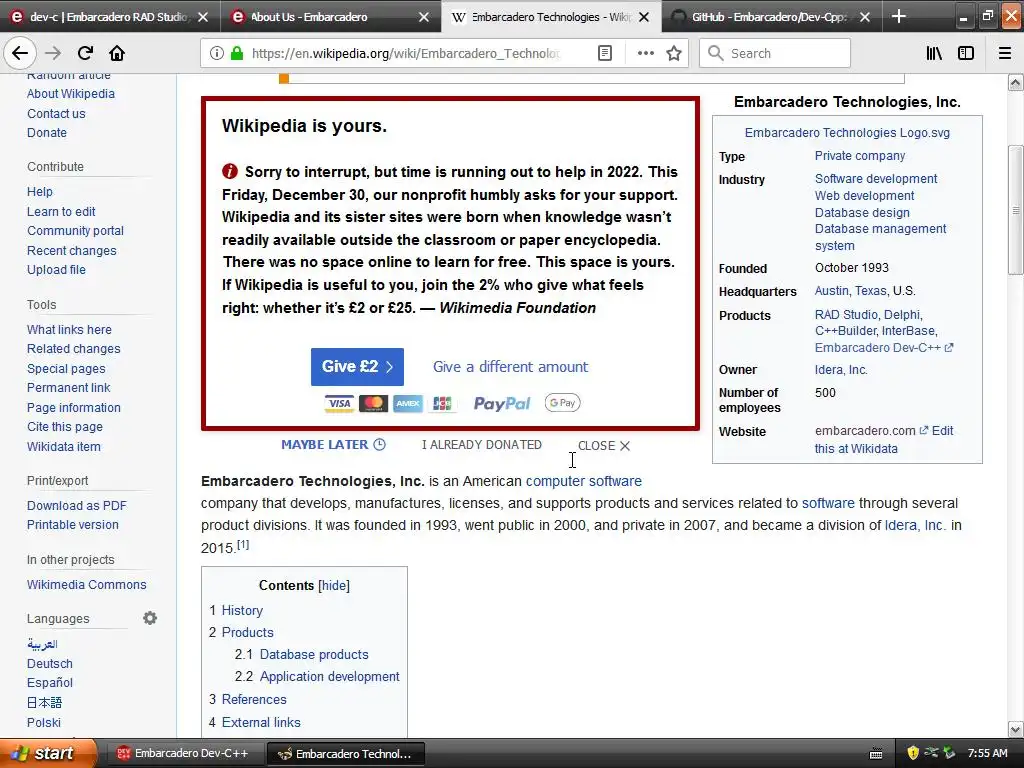Viewport: 1024px width, 768px height.
Task: Toggle the sidebar icon in toolbar
Action: tap(966, 53)
